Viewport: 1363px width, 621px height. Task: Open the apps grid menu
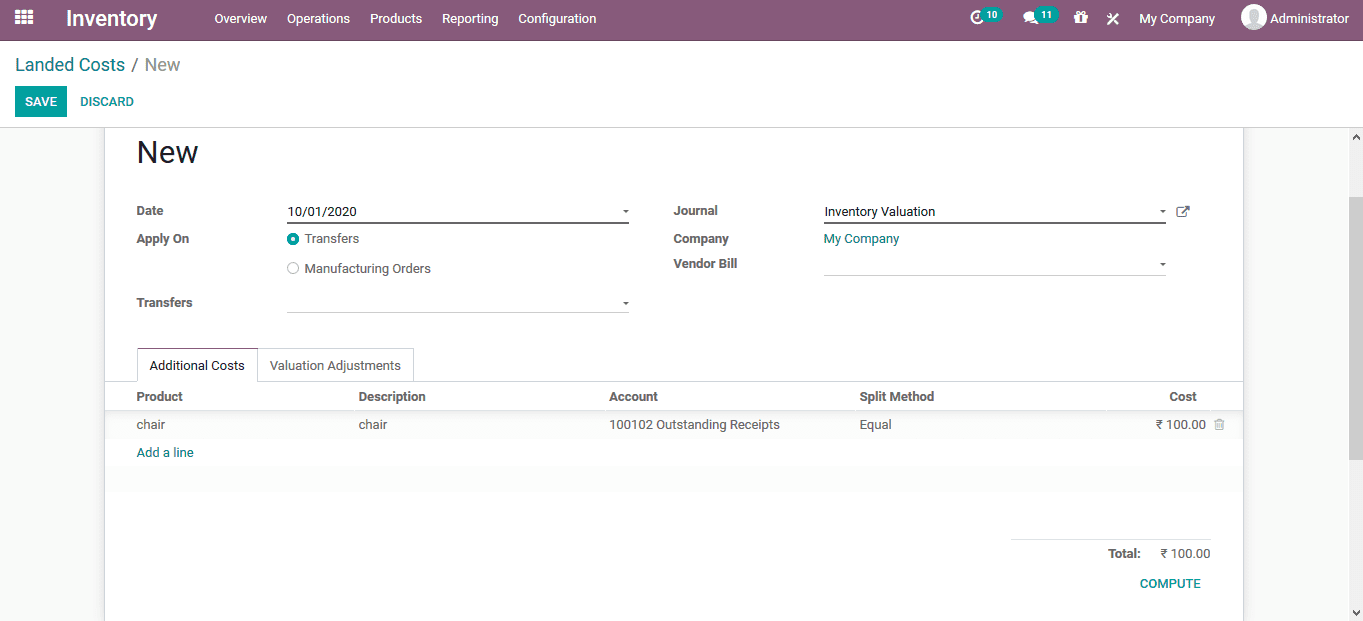(23, 17)
